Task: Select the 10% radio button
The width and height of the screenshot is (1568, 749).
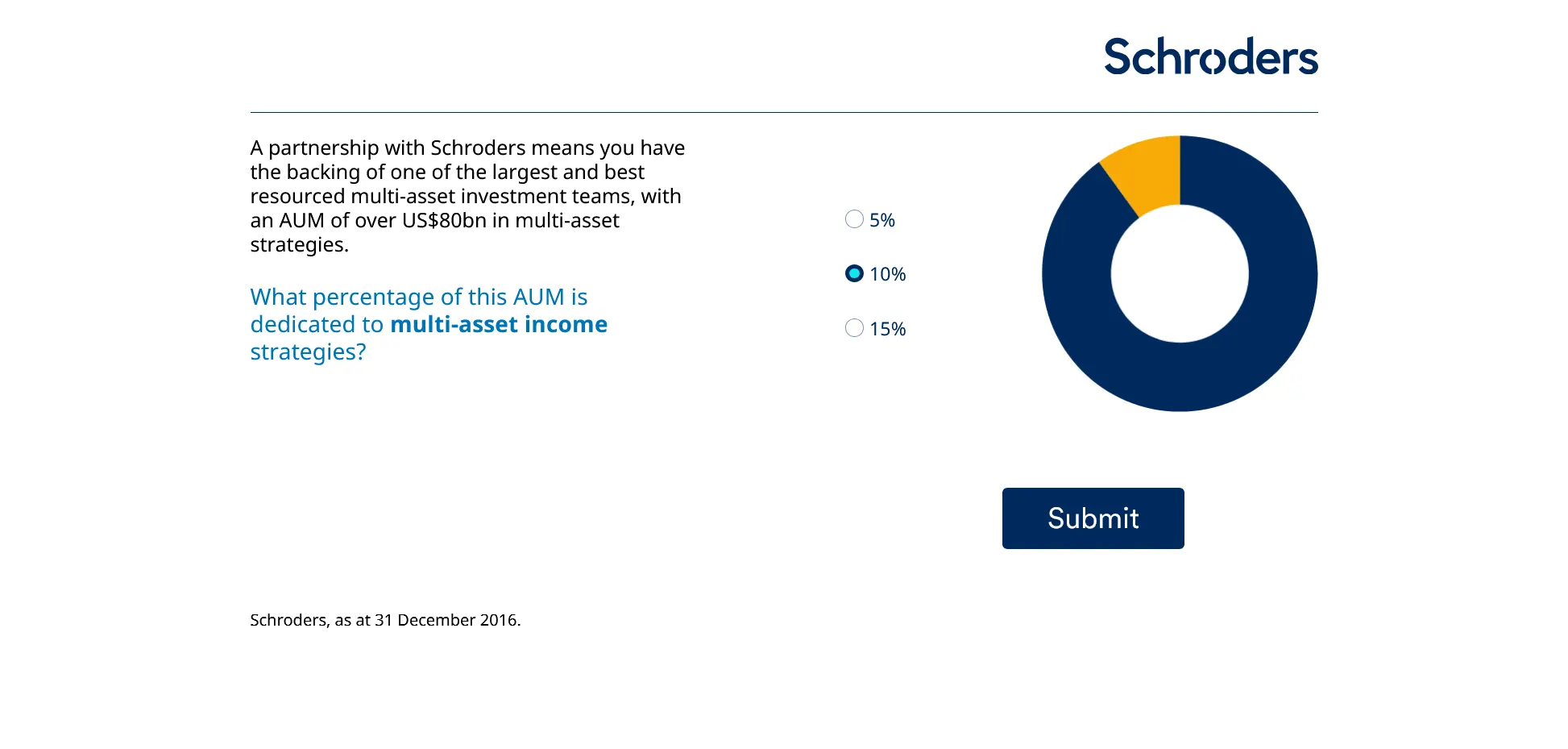Action: pos(854,274)
